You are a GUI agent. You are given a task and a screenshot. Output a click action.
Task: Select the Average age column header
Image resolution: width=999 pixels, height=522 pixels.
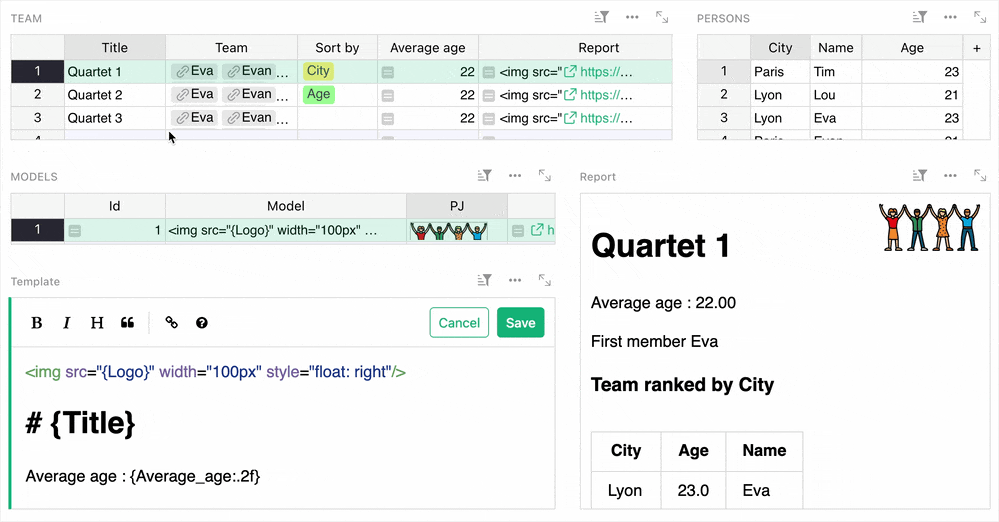click(427, 48)
